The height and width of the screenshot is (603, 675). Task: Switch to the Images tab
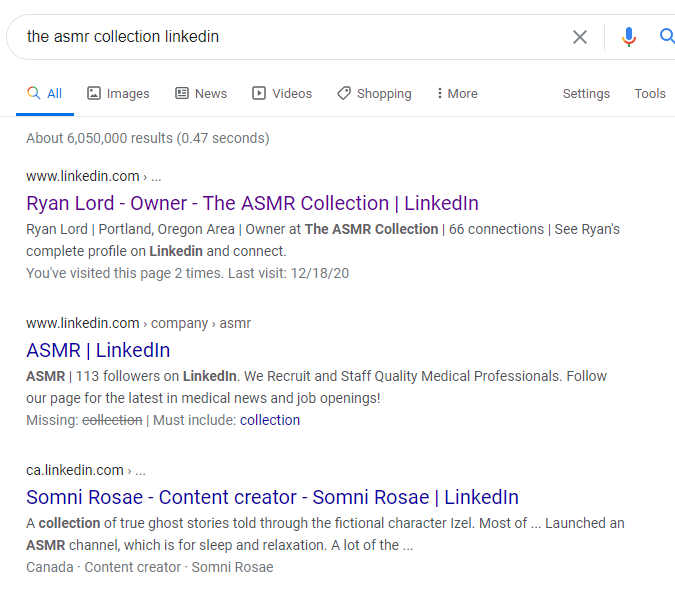click(118, 93)
